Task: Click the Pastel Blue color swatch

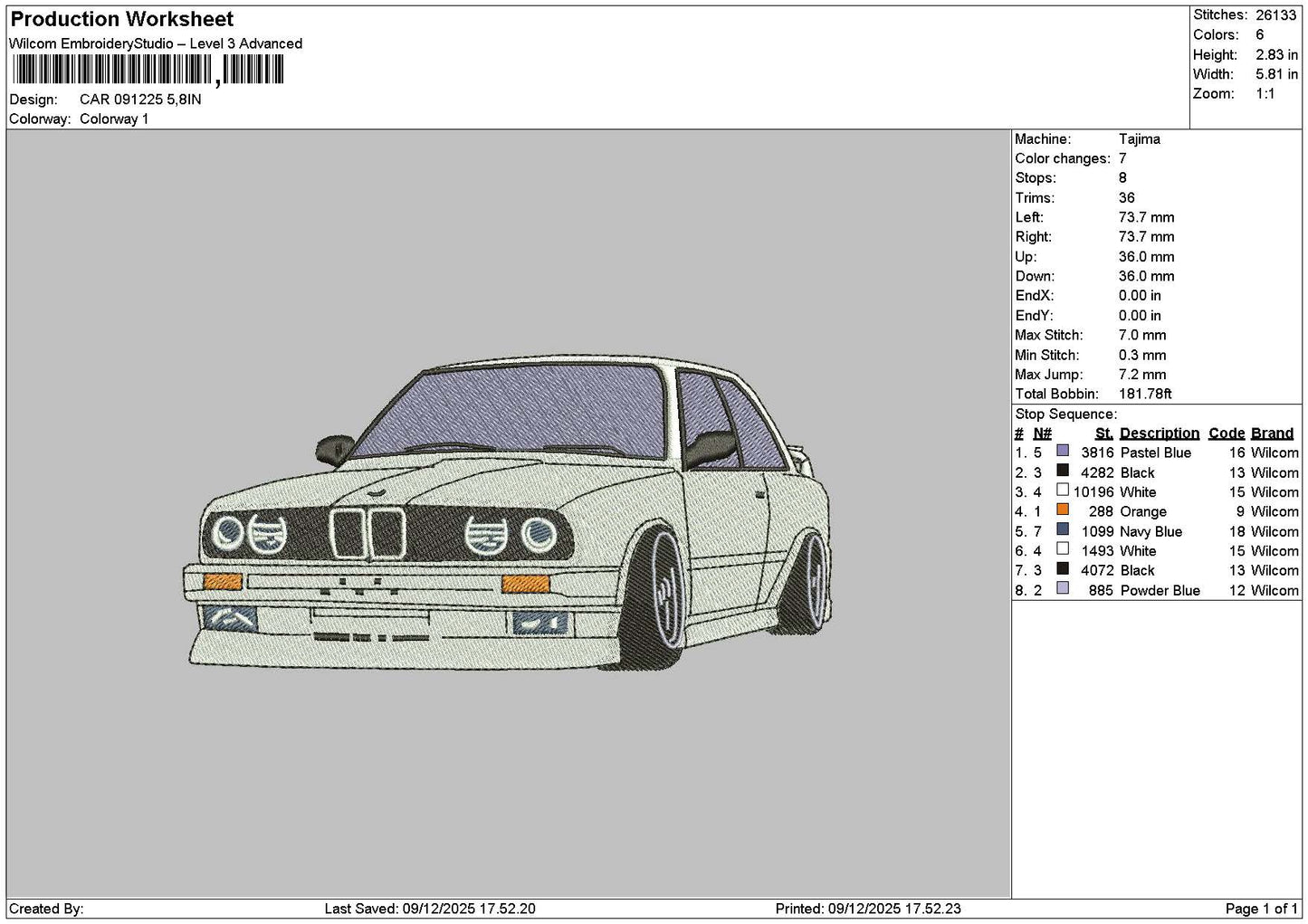Action: point(1063,451)
